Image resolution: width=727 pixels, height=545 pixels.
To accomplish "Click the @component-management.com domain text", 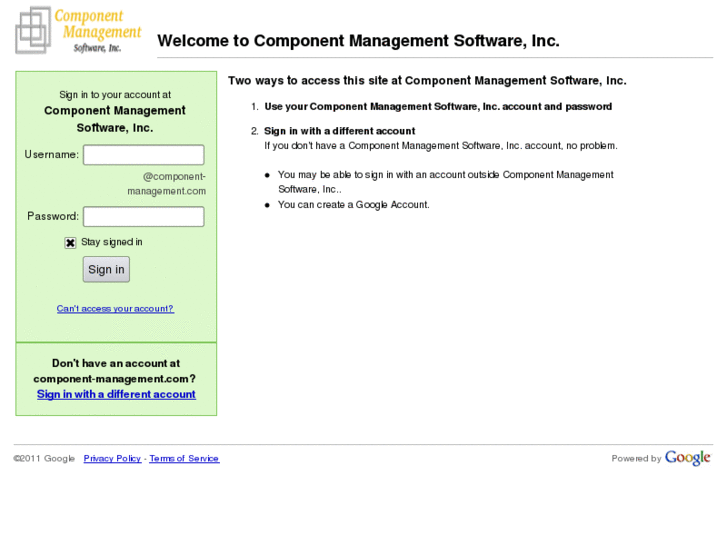I will click(167, 184).
